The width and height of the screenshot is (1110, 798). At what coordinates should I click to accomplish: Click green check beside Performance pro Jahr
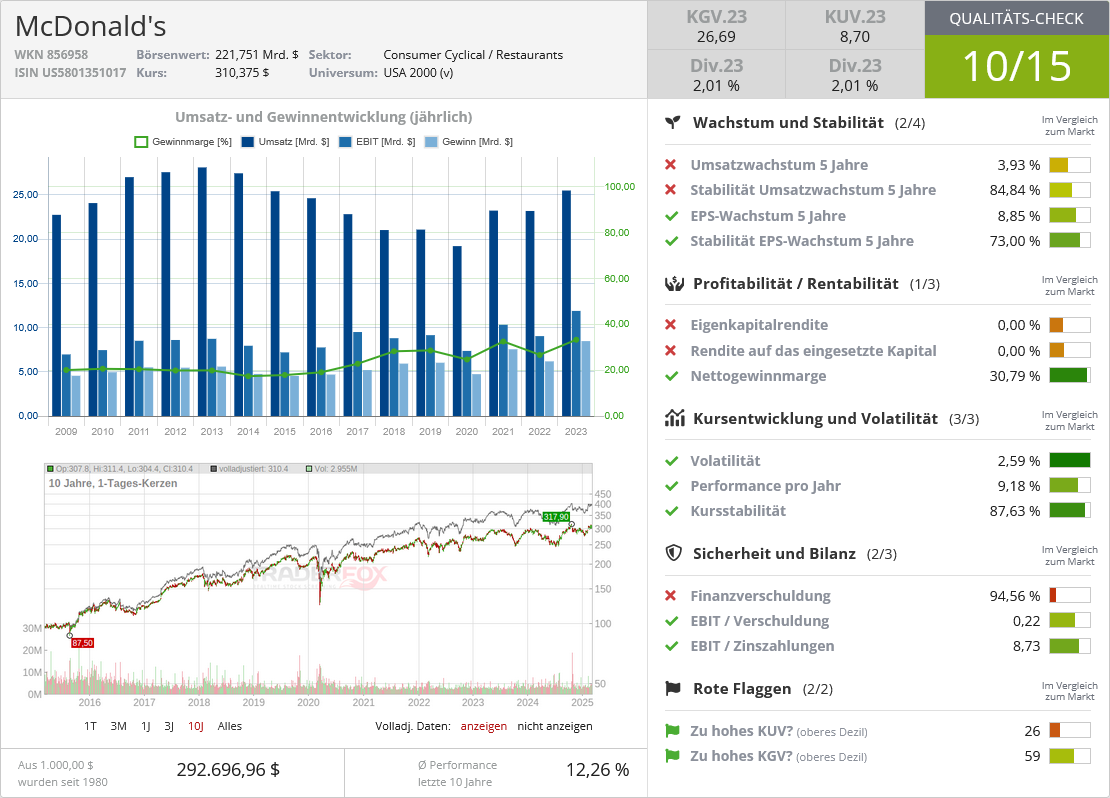(x=672, y=486)
